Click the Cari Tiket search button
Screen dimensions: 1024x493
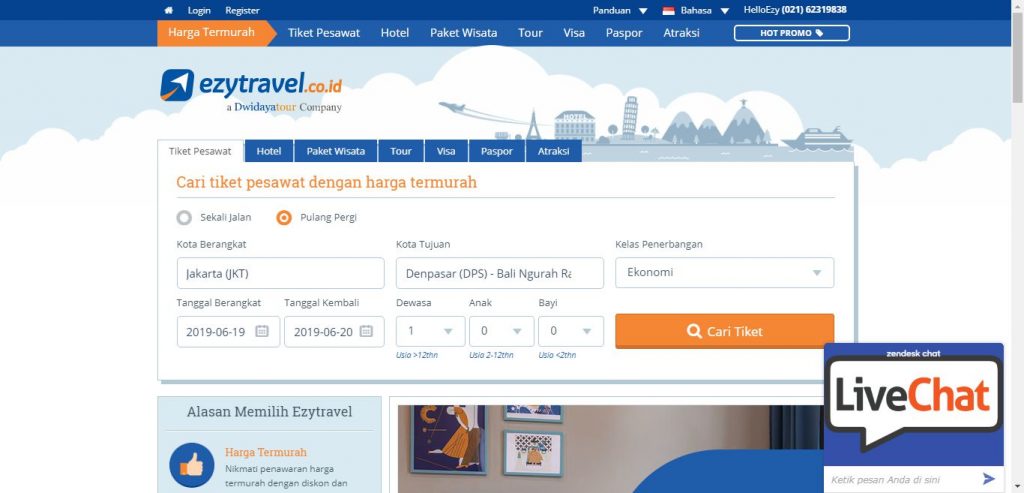click(x=724, y=331)
